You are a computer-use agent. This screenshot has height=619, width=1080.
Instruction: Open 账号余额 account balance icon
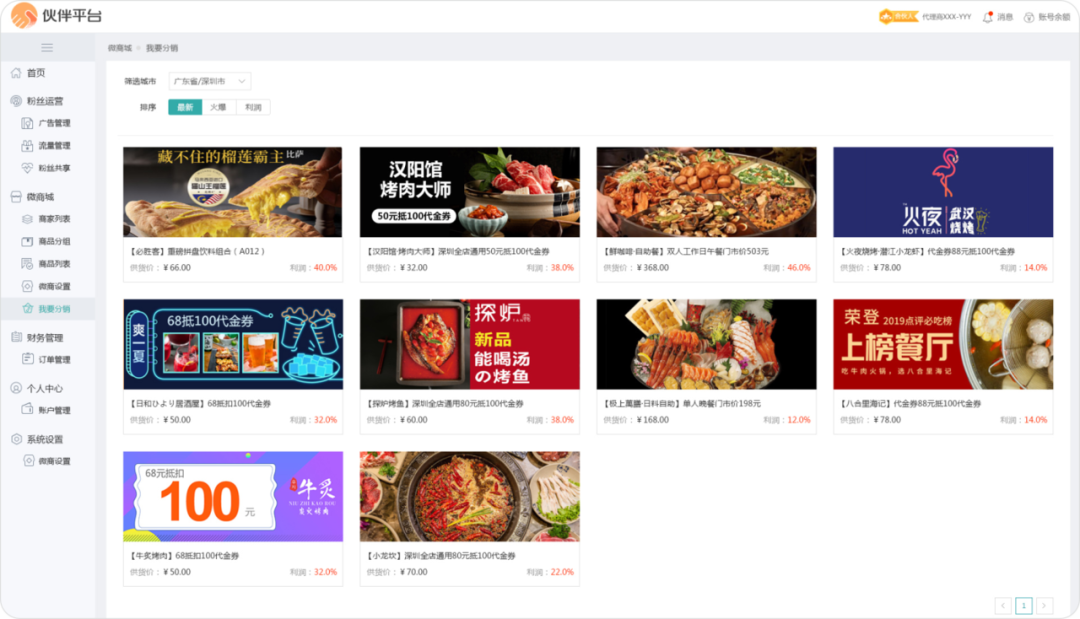[x=1029, y=17]
